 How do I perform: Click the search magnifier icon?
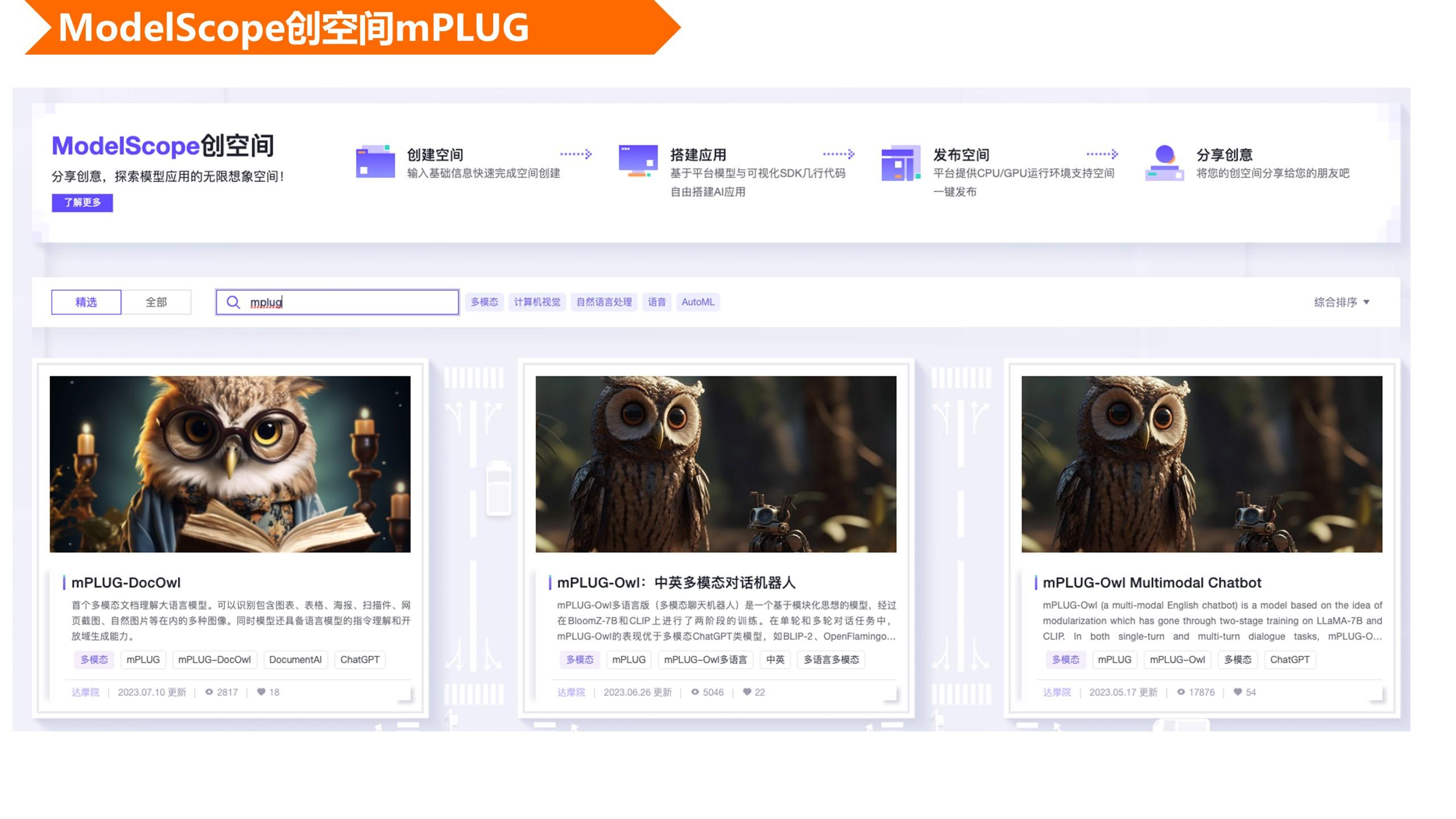coord(234,302)
